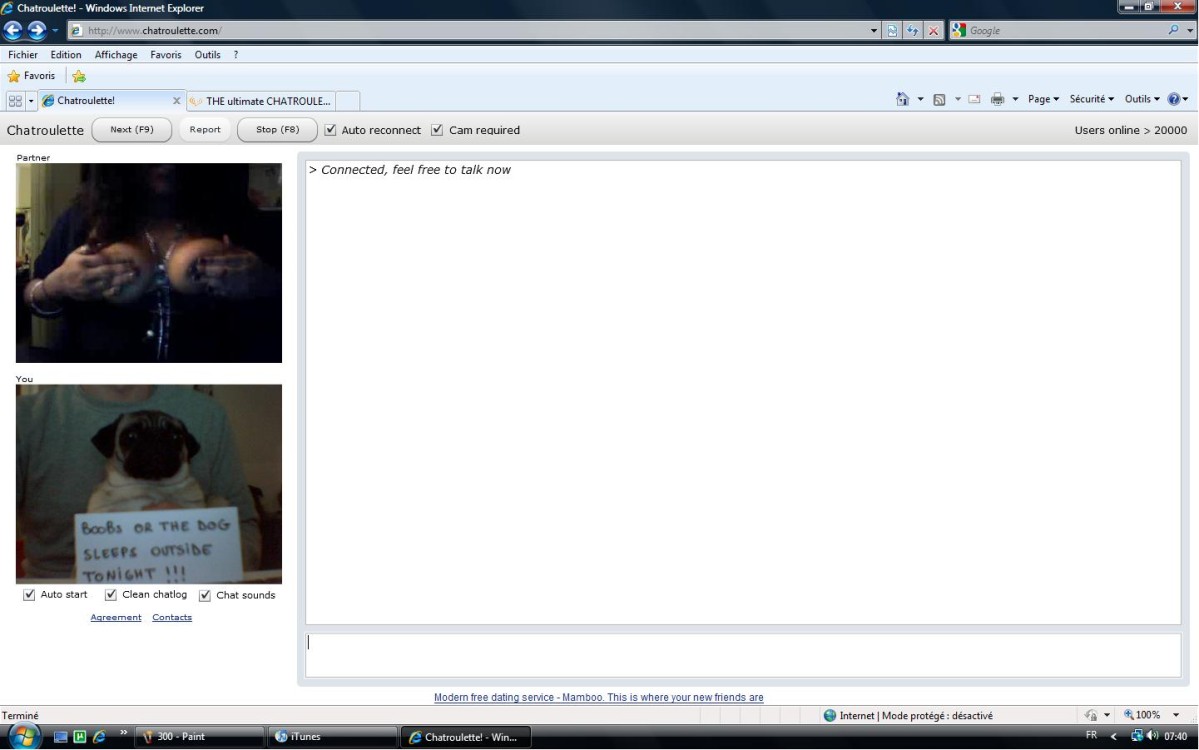Open the Favoris star button panel
The image size is (1199, 750).
[x=31, y=76]
